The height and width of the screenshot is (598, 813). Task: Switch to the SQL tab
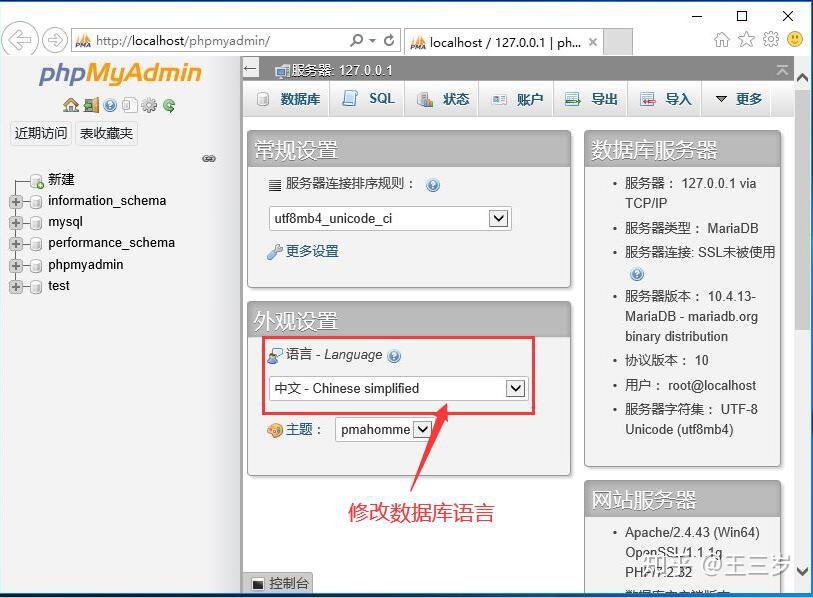click(x=369, y=98)
